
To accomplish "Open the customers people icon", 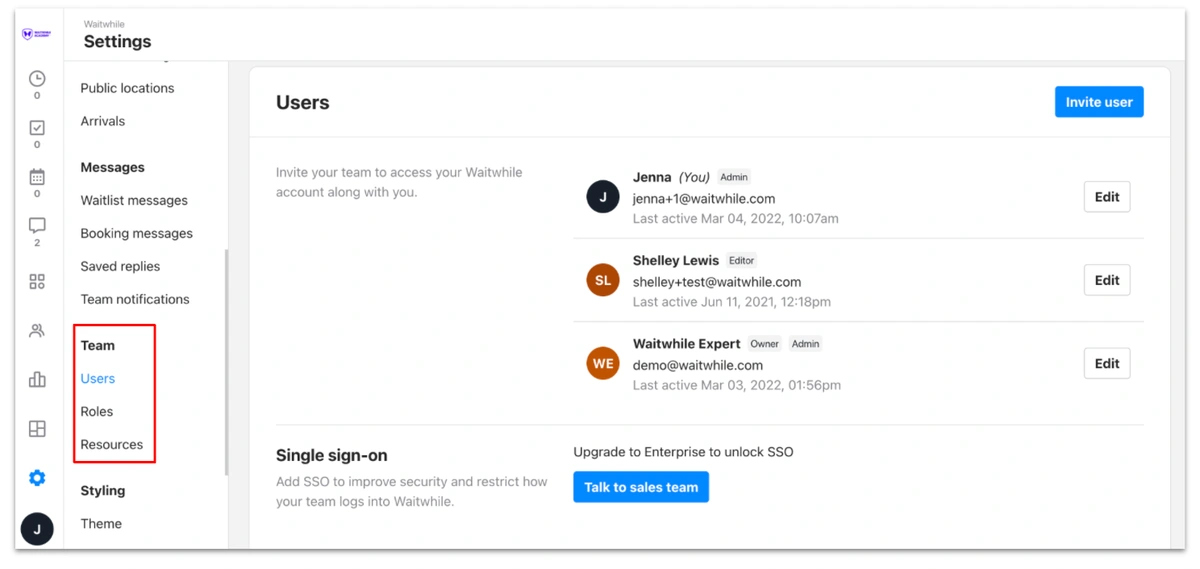I will click(x=37, y=331).
